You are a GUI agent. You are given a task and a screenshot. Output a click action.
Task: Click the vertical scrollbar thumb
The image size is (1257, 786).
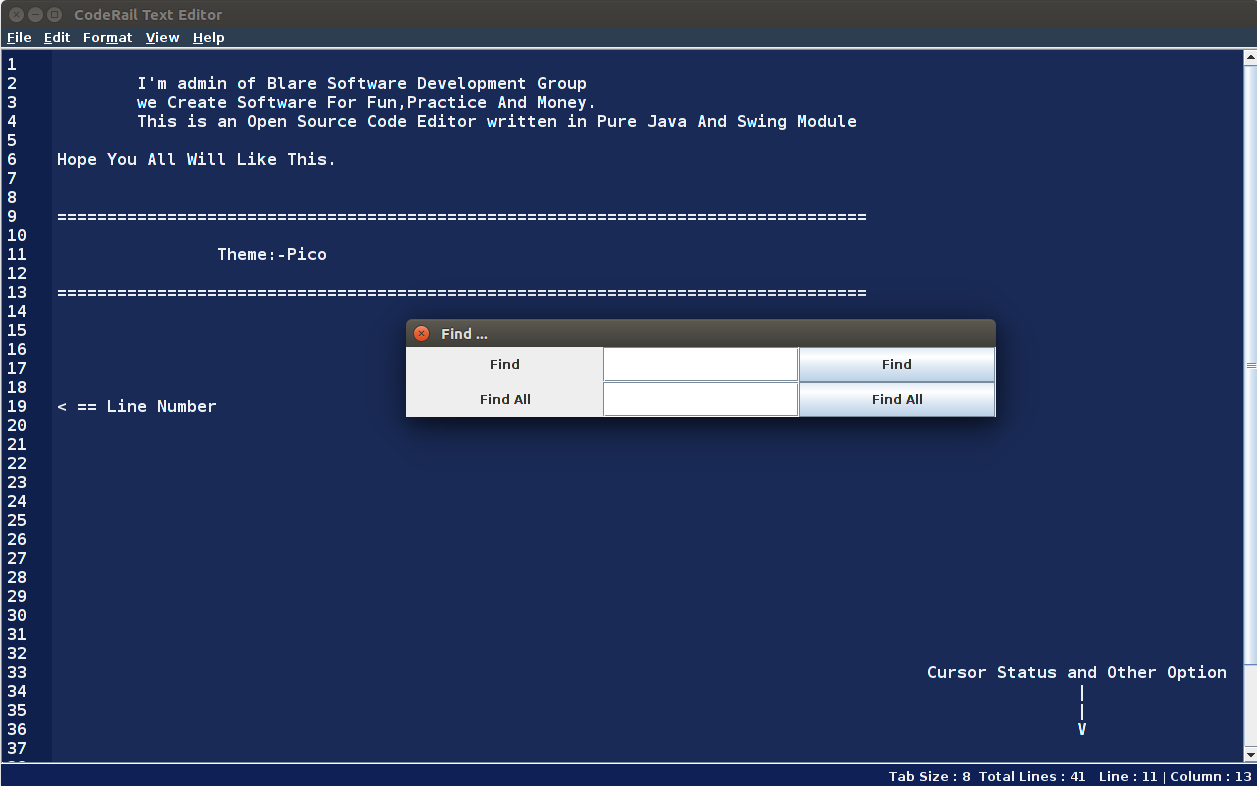[1250, 365]
